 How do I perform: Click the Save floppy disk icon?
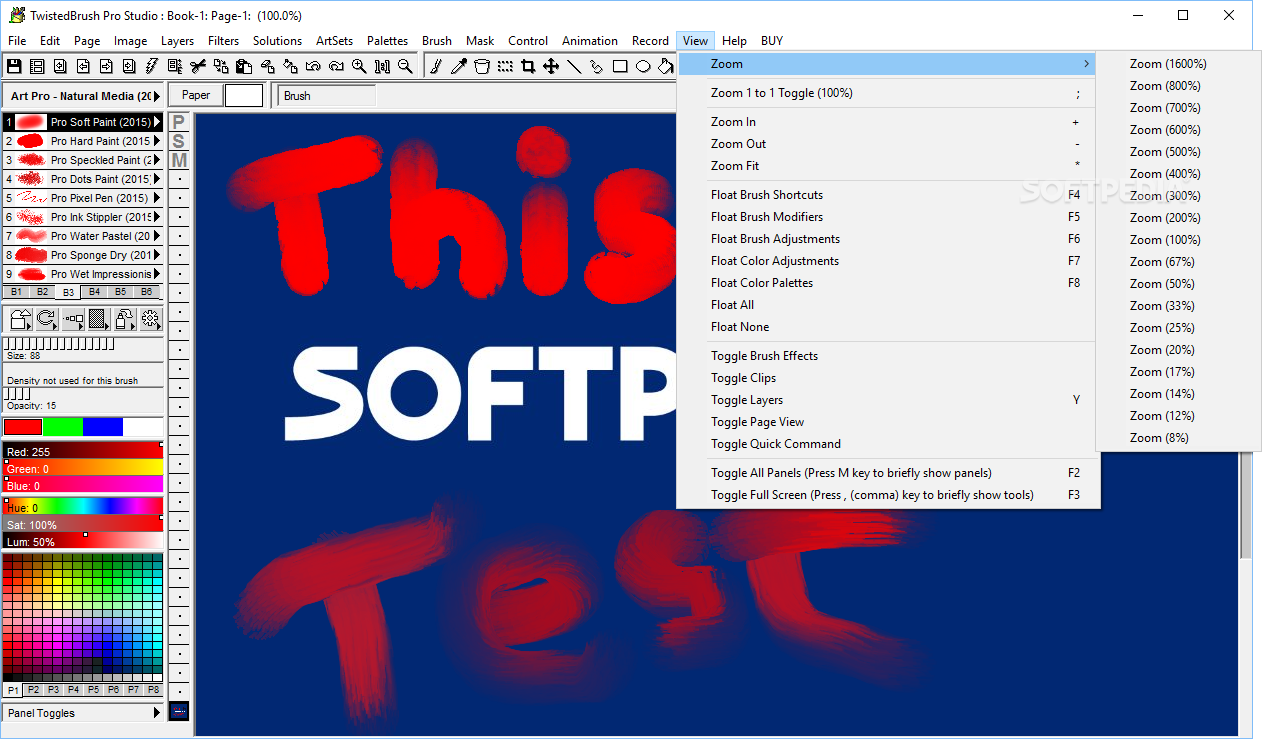14,67
